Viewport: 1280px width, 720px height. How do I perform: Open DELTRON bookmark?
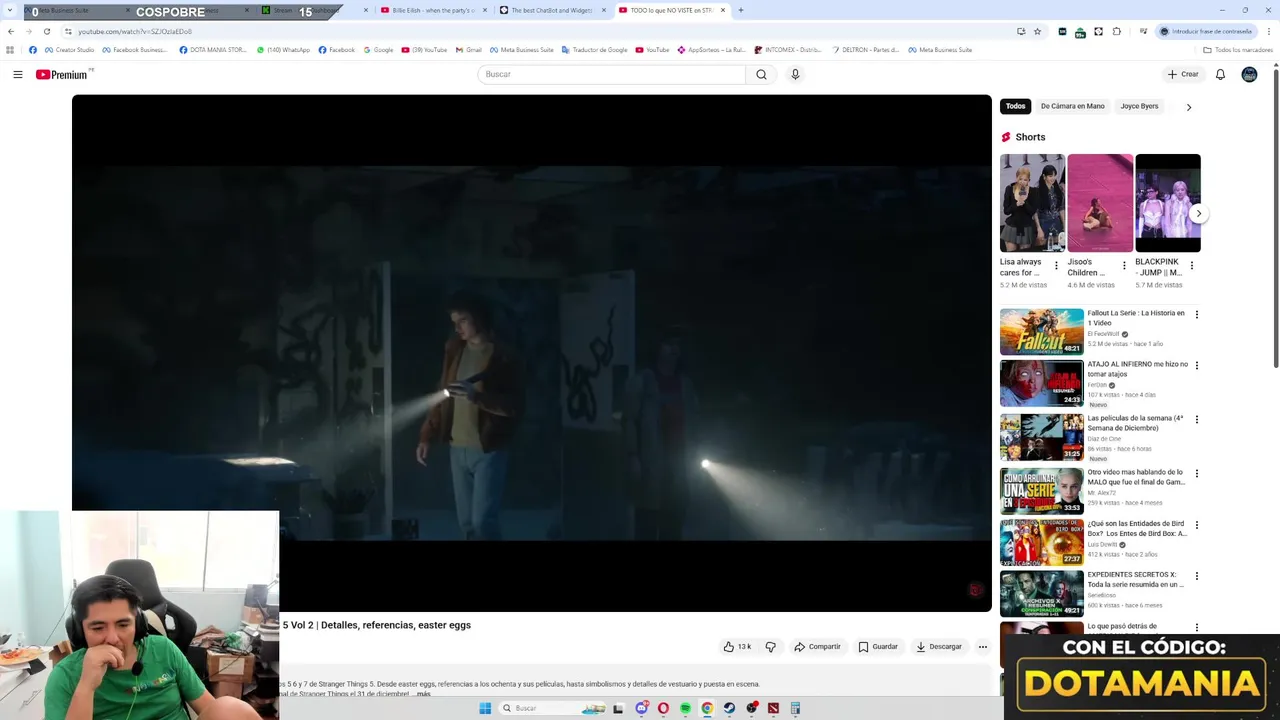click(x=865, y=49)
